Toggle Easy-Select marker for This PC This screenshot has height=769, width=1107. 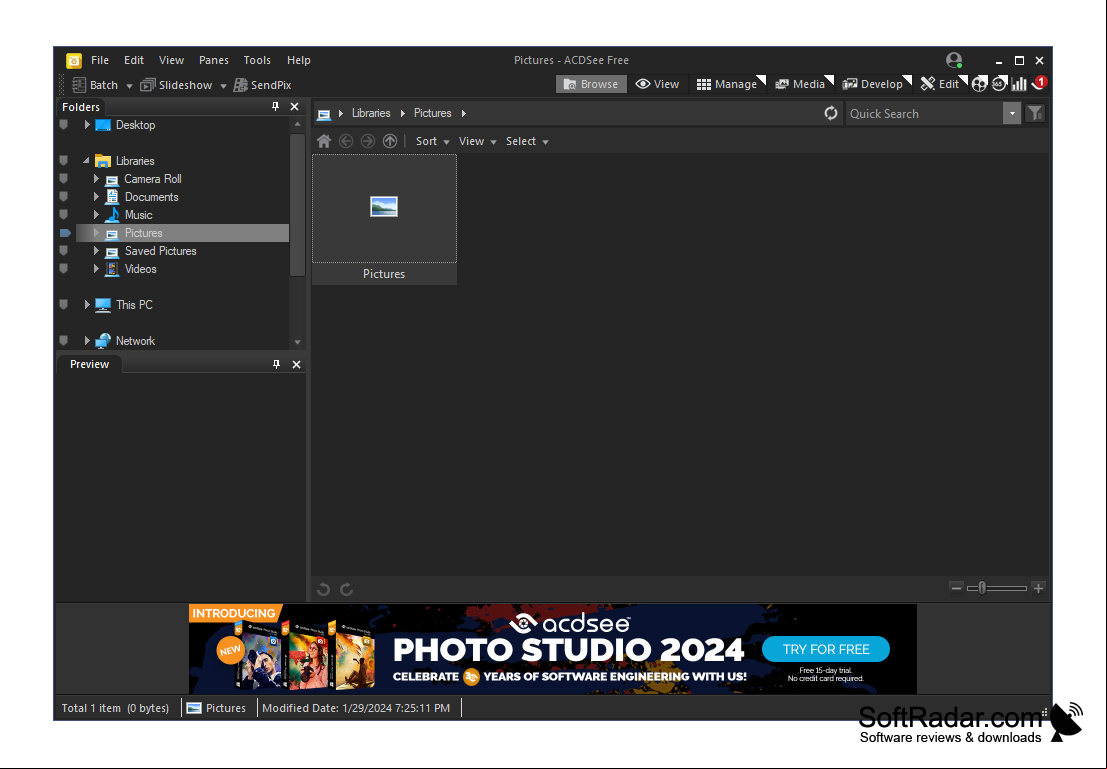coord(64,304)
